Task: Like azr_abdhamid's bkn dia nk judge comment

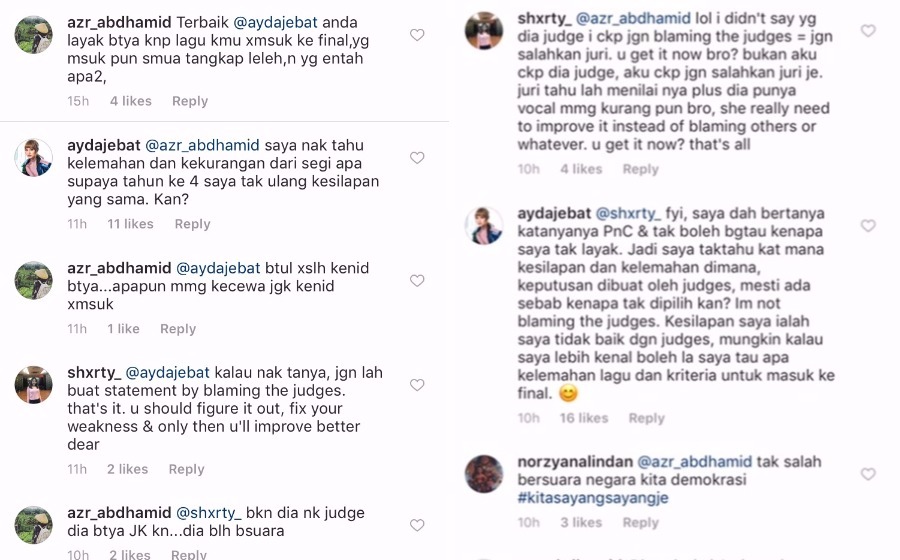Action: point(417,525)
